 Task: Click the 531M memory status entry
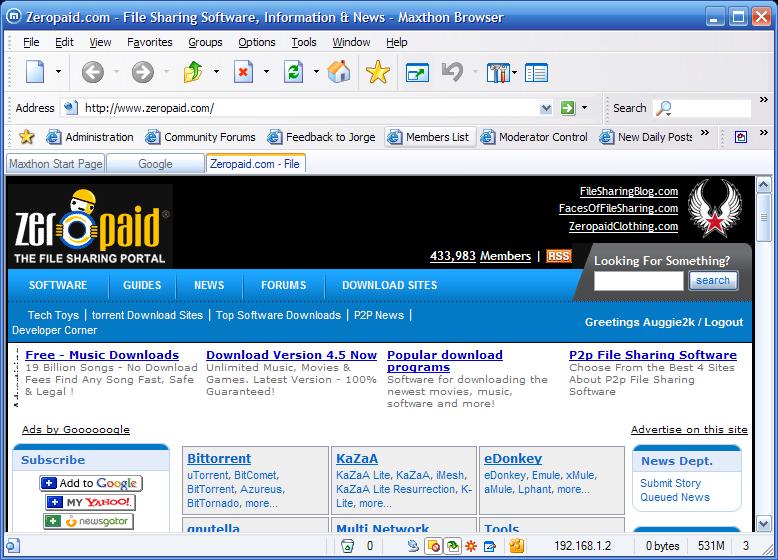pyautogui.click(x=711, y=546)
